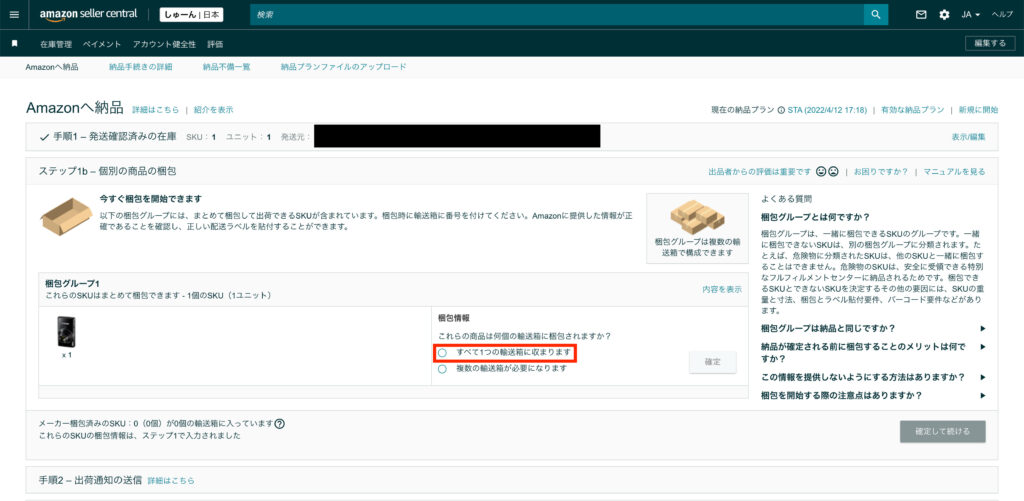Expand 梱包を開始する際の注意点 question
The image size is (1024, 501).
coord(873,395)
